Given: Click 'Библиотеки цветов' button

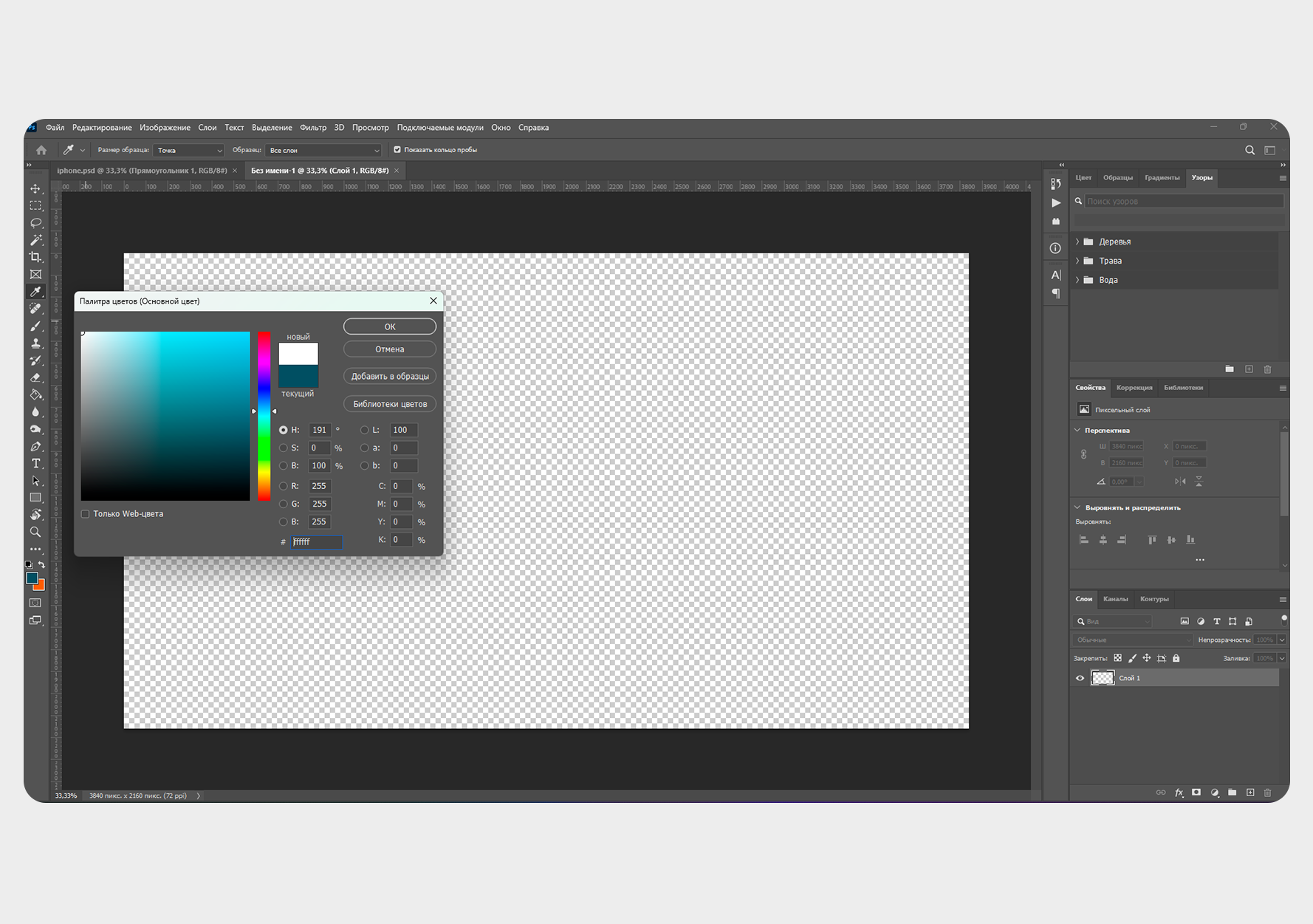Looking at the screenshot, I should [390, 404].
